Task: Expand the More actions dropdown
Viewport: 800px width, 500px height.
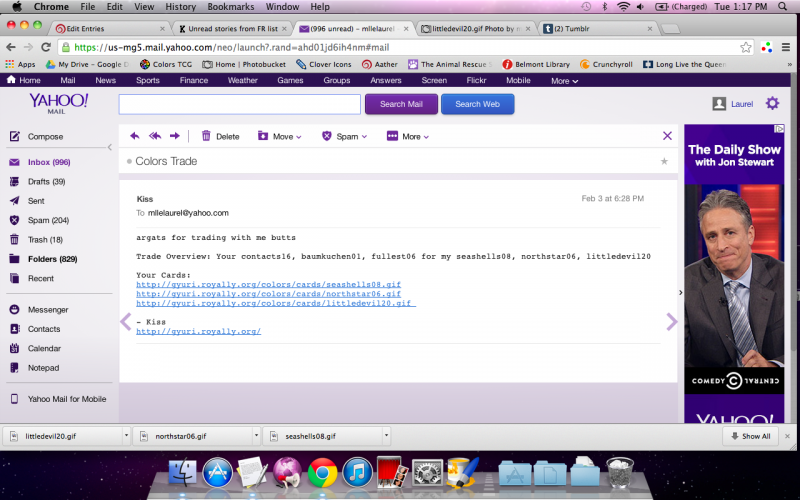Action: click(x=408, y=136)
